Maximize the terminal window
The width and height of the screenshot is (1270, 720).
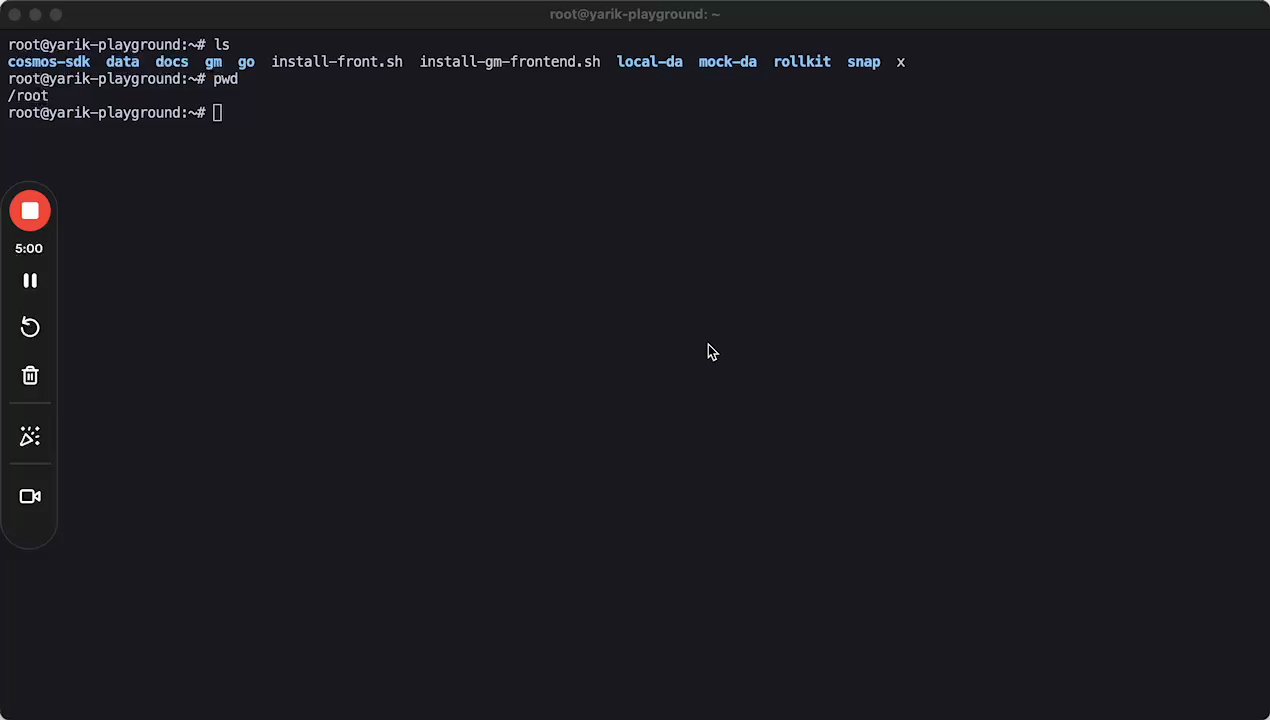coord(56,14)
